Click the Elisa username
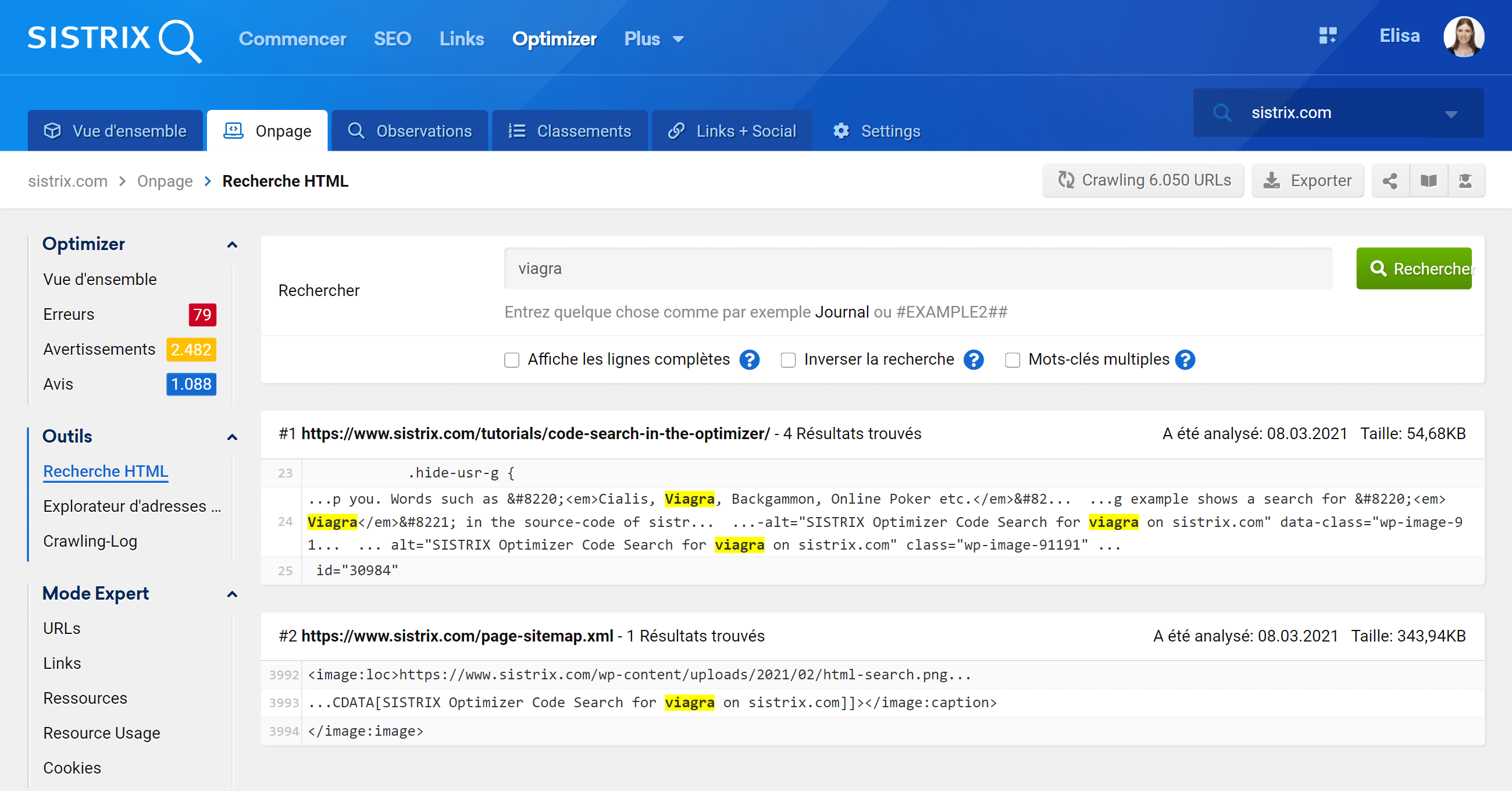This screenshot has width=1512, height=791. [1399, 36]
